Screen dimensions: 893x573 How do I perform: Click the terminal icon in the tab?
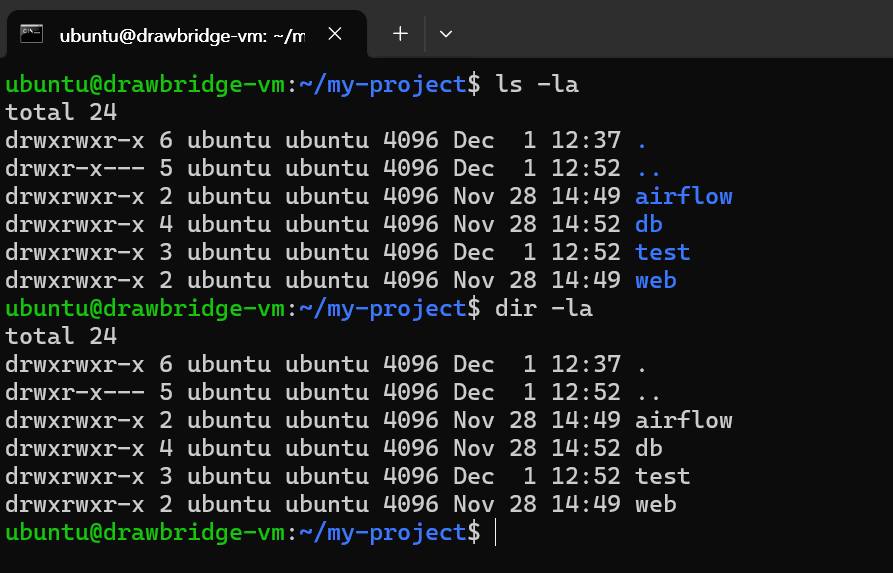pos(31,34)
